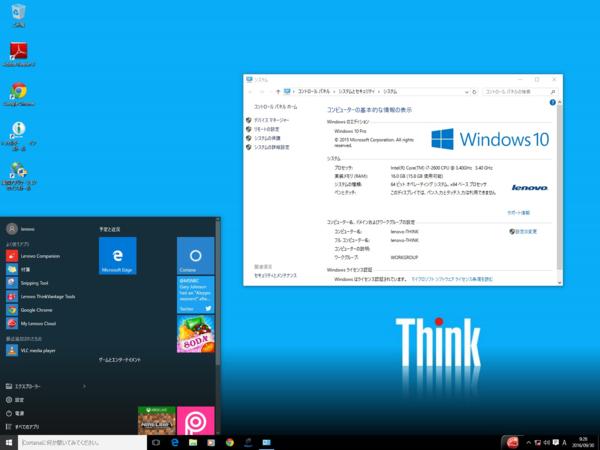Launch Snipping Tool from Start menu
The width and height of the screenshot is (600, 450).
pyautogui.click(x=28, y=283)
